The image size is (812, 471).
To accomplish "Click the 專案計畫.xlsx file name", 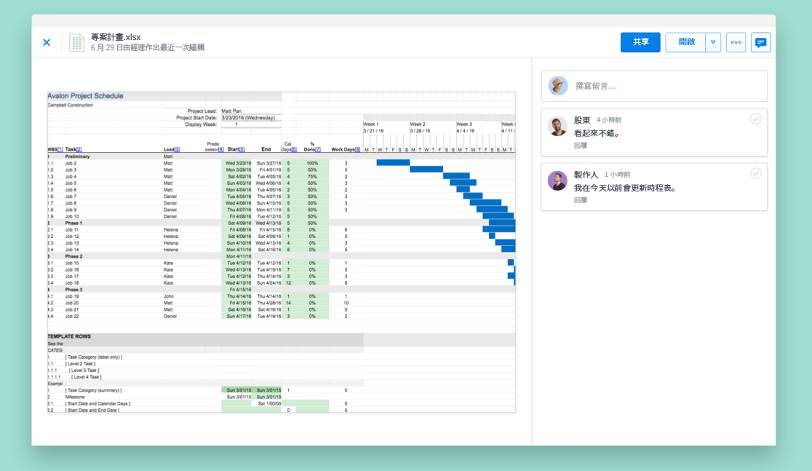I will tap(115, 37).
